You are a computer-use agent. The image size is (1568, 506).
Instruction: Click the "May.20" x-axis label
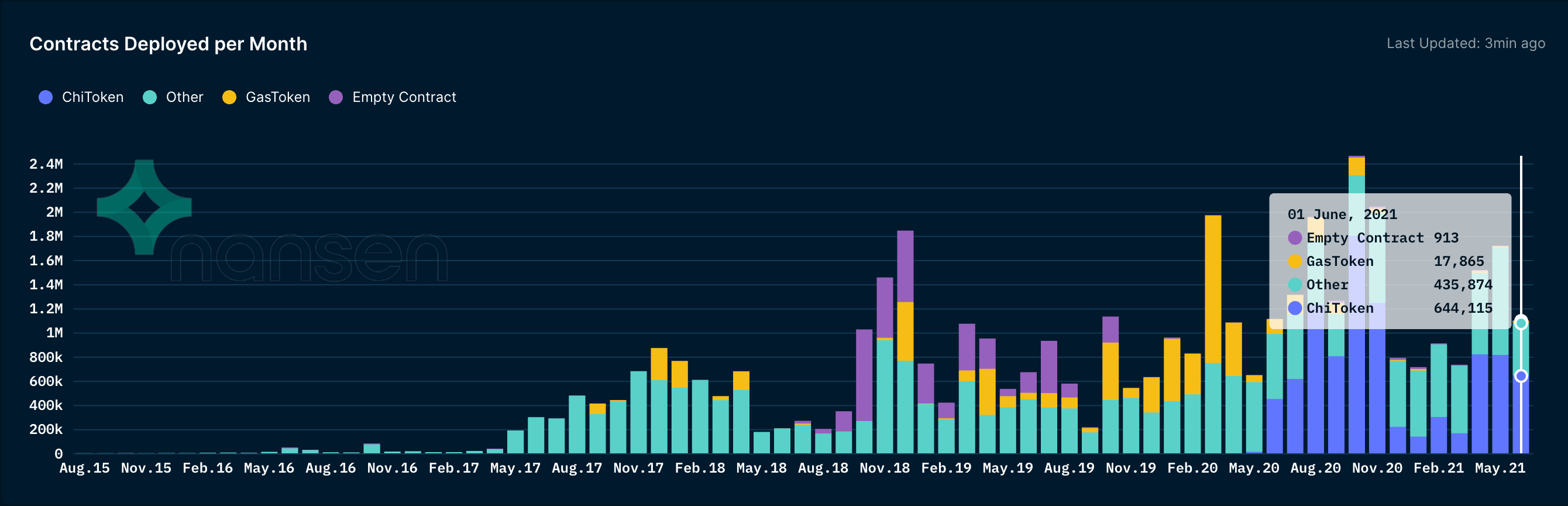(1254, 468)
